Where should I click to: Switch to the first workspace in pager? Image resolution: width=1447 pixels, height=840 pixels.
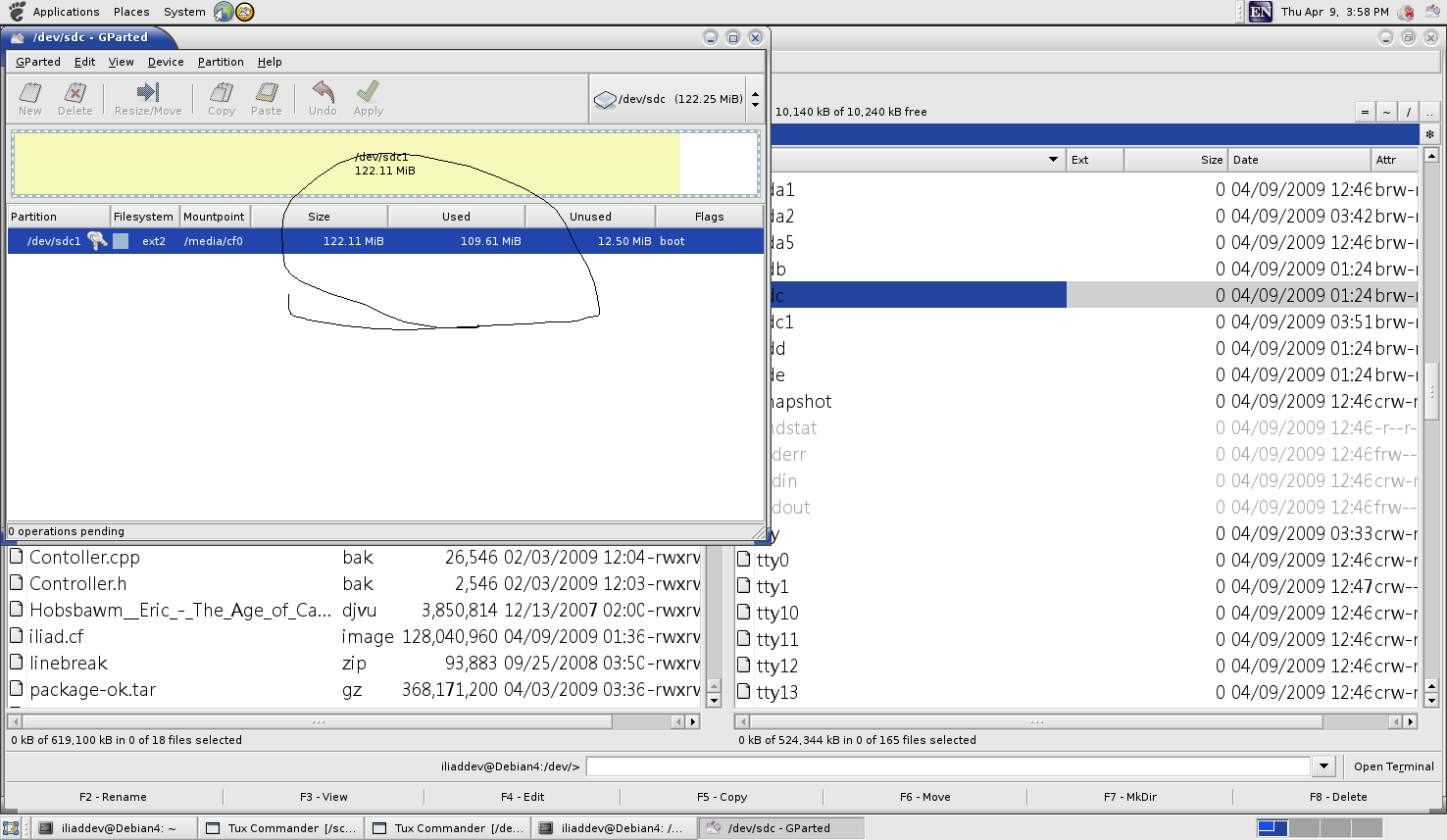click(1272, 828)
